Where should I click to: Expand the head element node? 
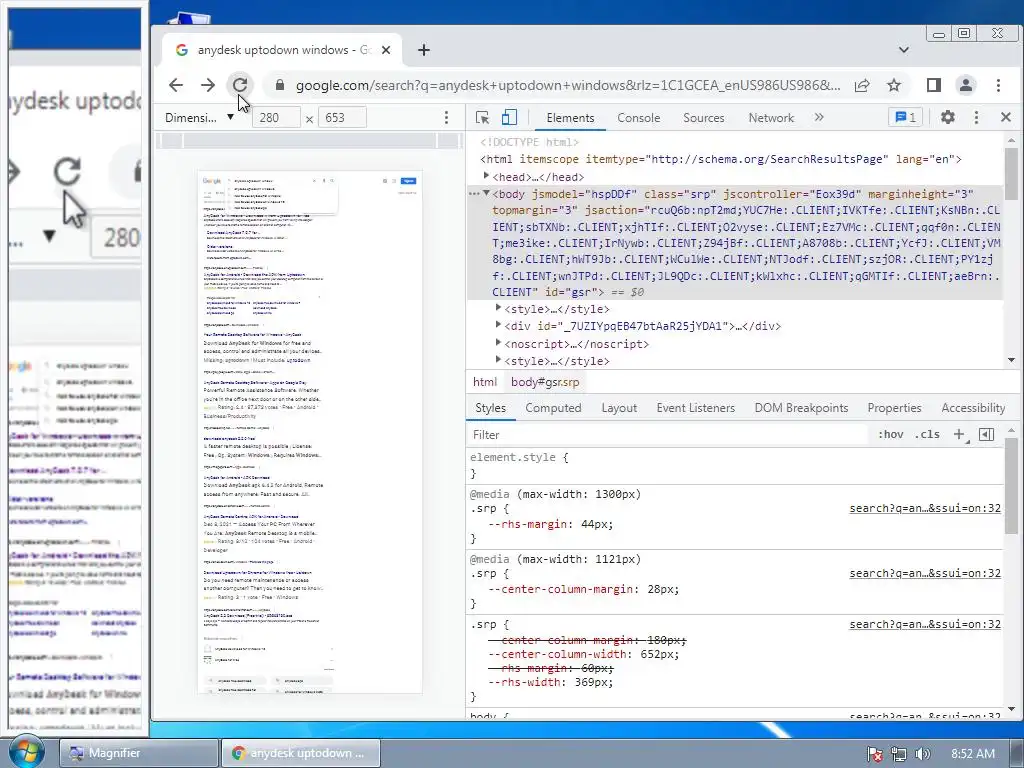pos(486,176)
